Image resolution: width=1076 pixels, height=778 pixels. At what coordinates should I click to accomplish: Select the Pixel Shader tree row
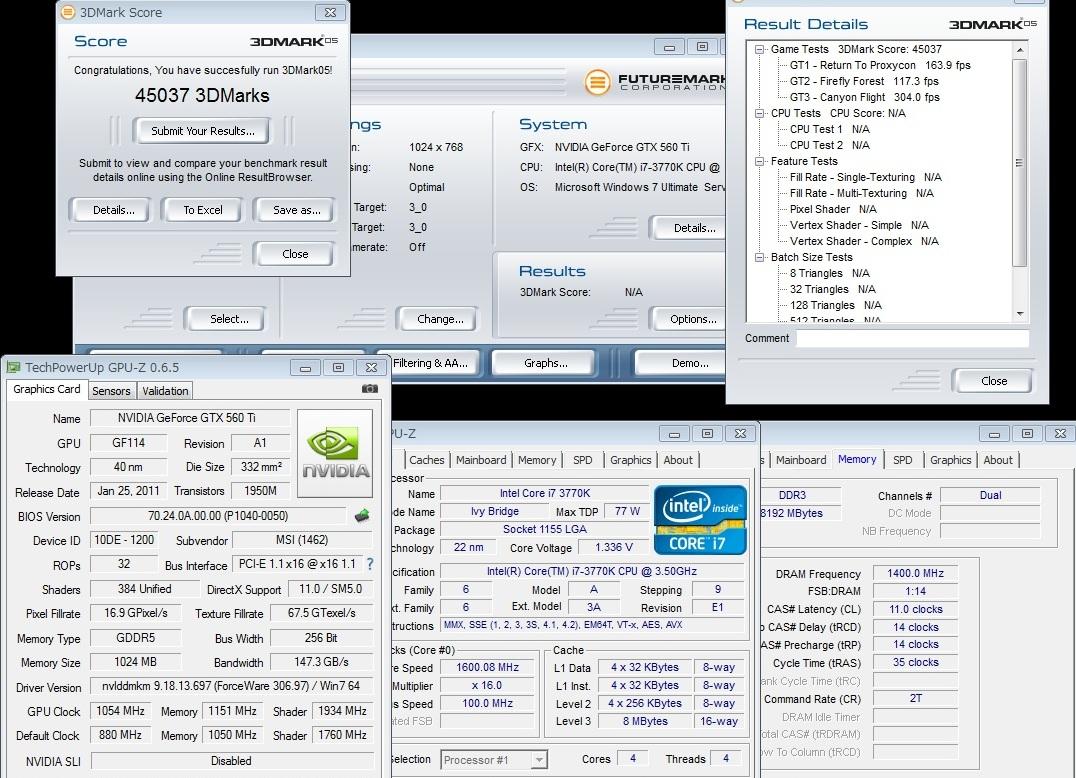(x=833, y=209)
